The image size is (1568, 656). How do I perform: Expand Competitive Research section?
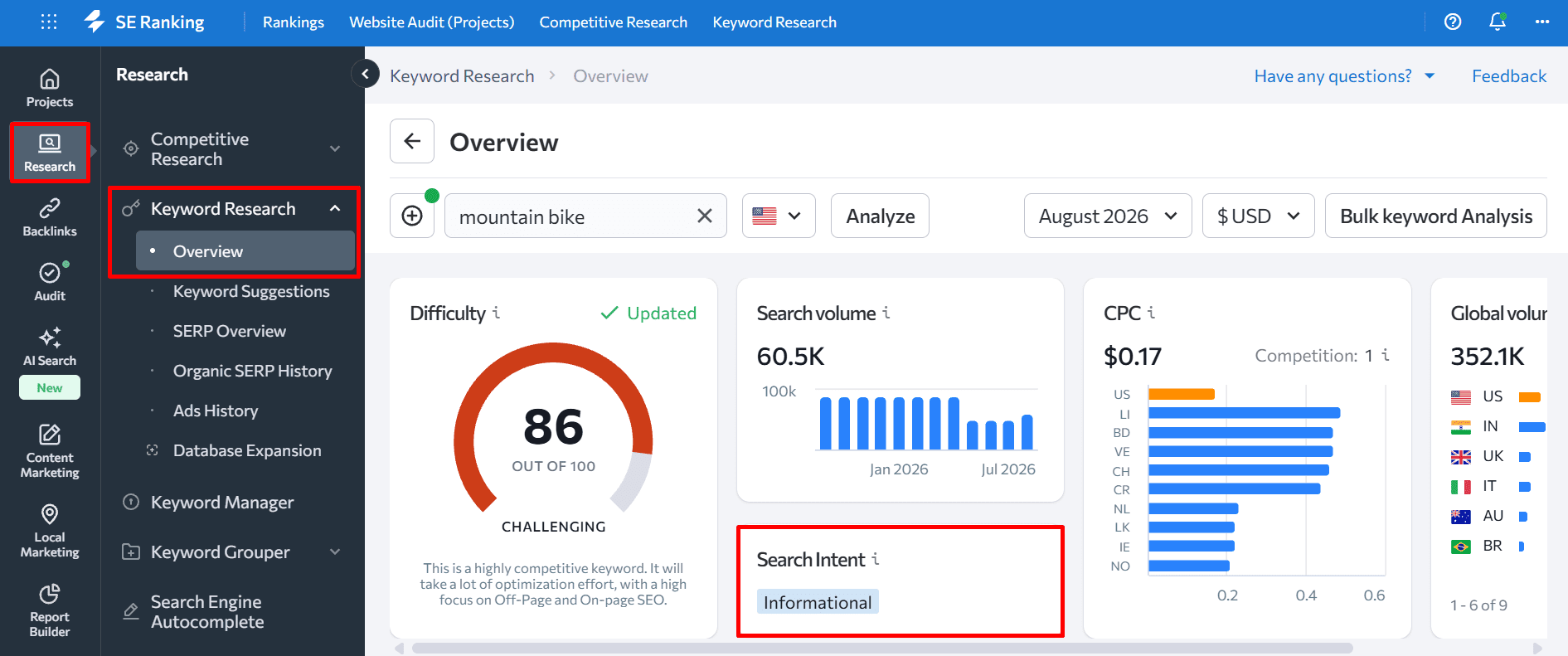coord(335,148)
